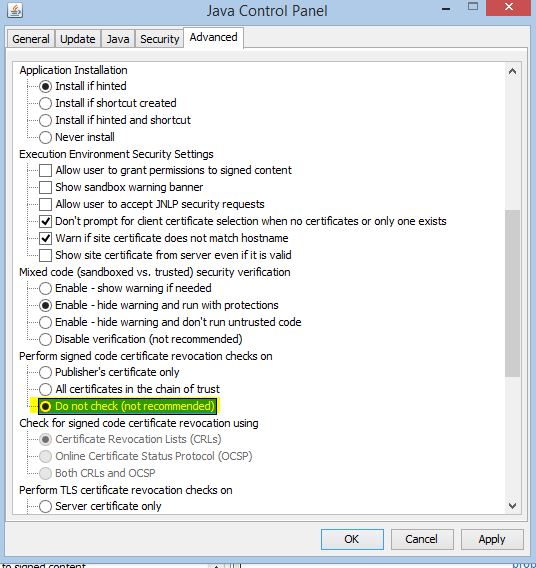This screenshot has height=568, width=536.
Task: Switch to the General tab
Action: (x=31, y=39)
